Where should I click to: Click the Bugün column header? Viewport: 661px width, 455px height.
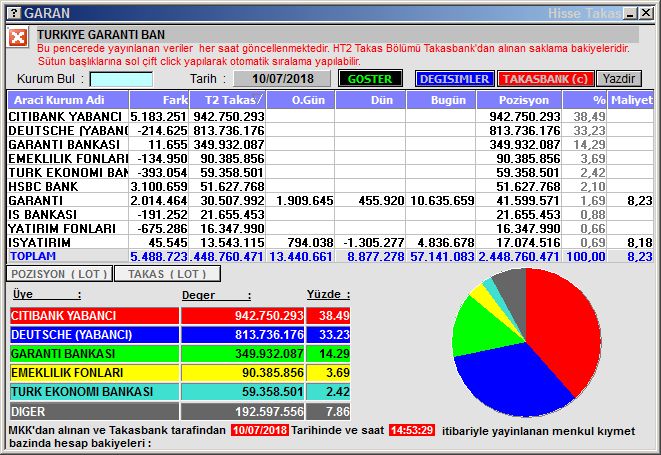click(x=441, y=100)
